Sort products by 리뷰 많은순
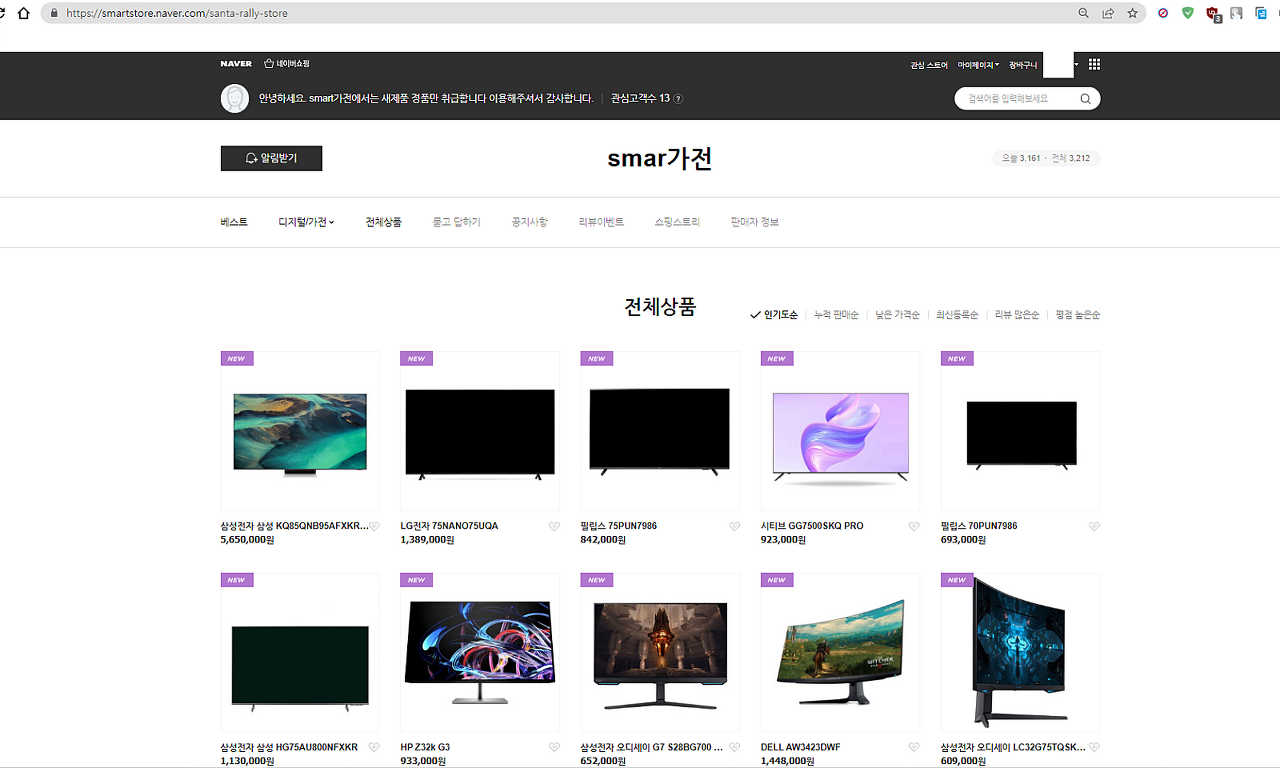This screenshot has width=1280, height=768. [1017, 315]
